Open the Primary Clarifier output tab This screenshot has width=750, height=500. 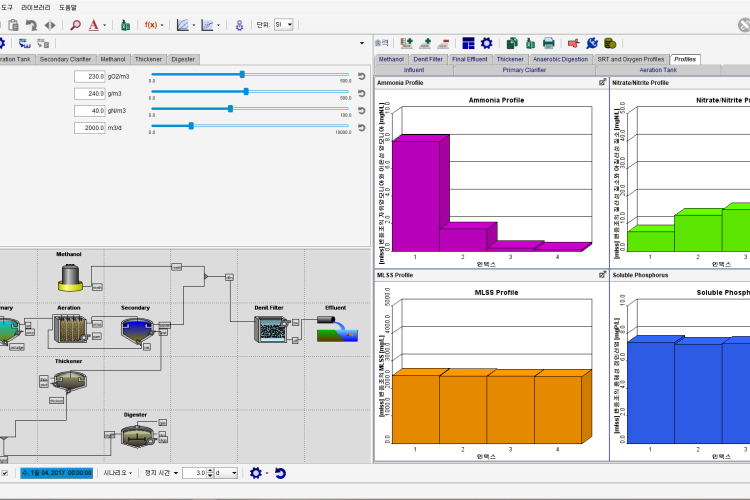coord(524,70)
